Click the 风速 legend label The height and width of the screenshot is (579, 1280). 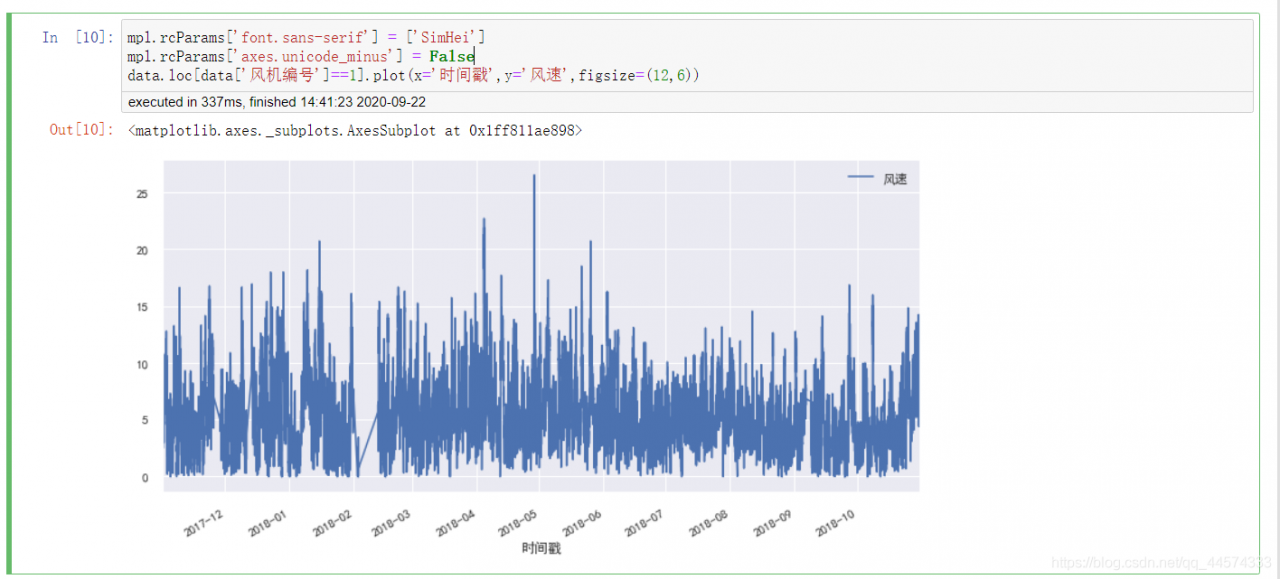click(895, 178)
